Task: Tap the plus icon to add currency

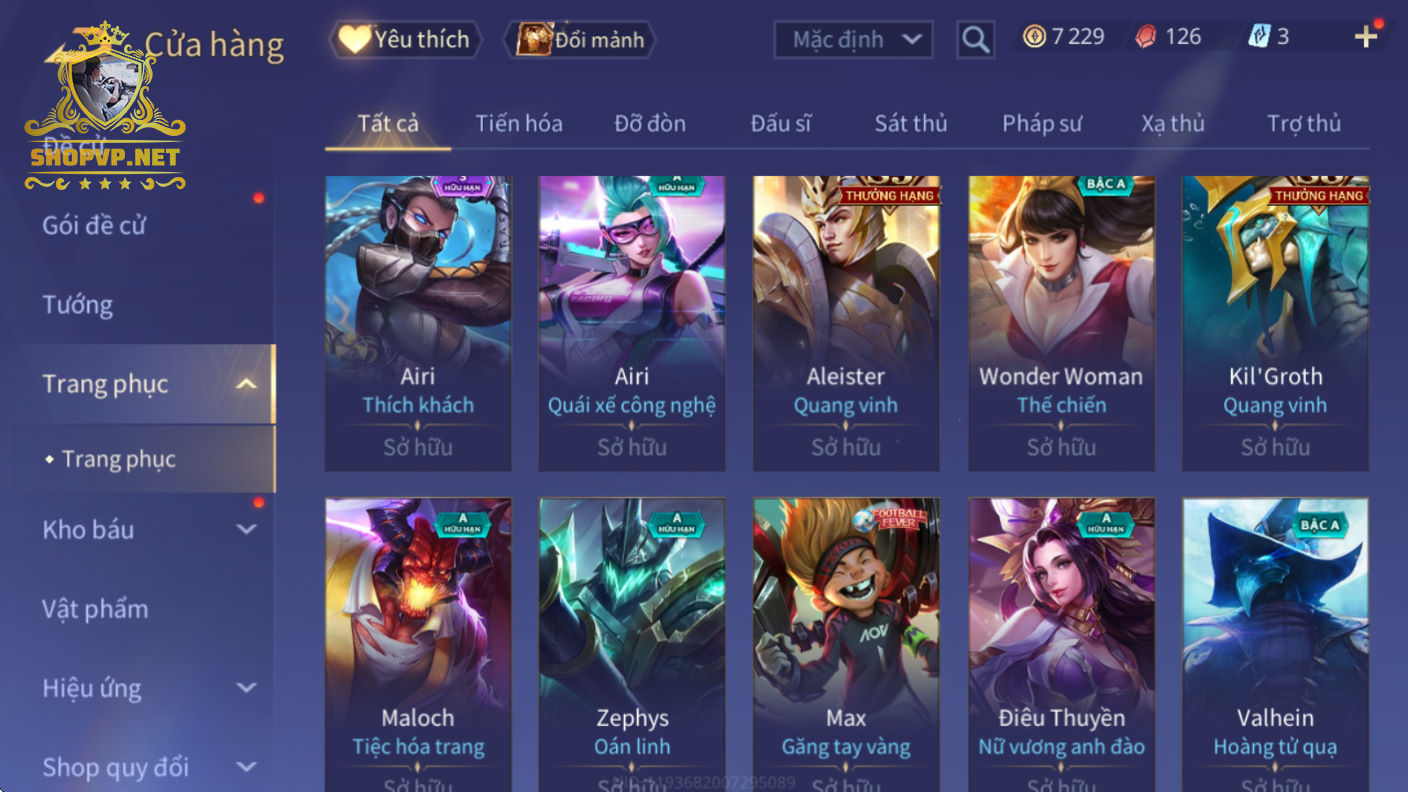Action: 1365,38
